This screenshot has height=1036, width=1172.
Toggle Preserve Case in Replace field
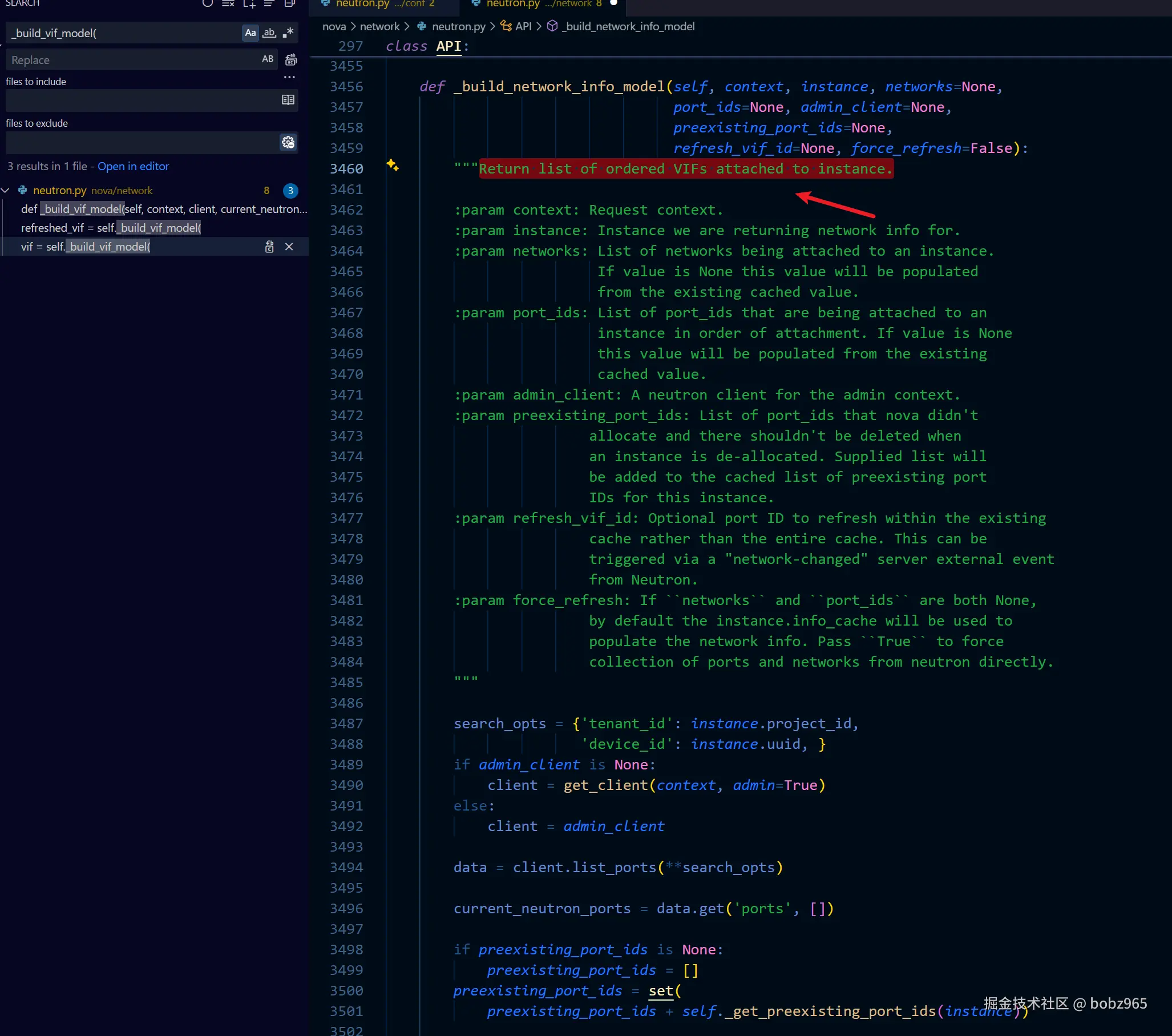click(268, 59)
